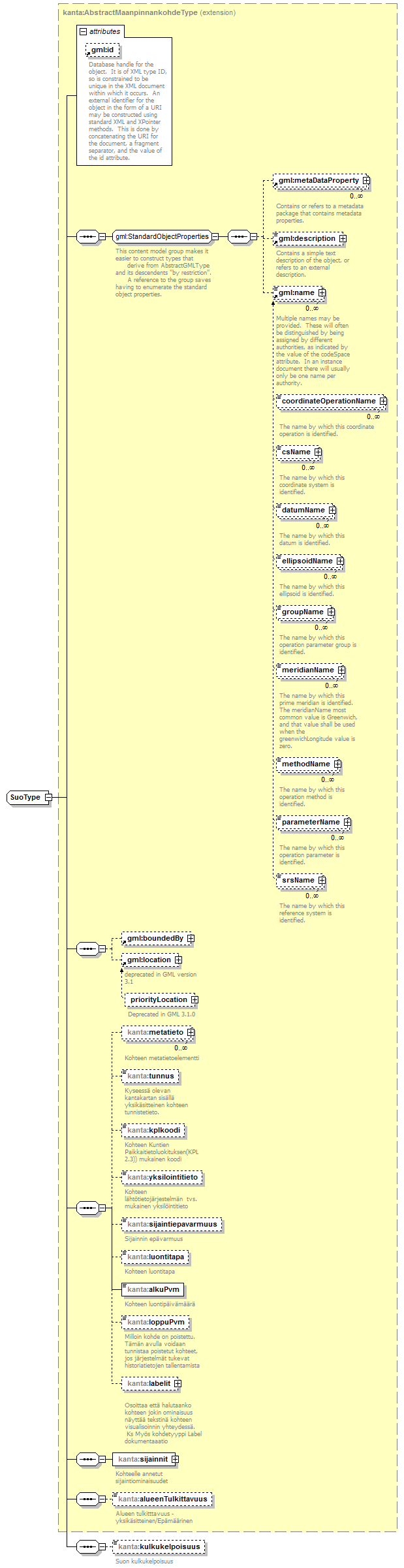Expand the methodName element
This screenshot has height=1568, width=404.
[337, 764]
